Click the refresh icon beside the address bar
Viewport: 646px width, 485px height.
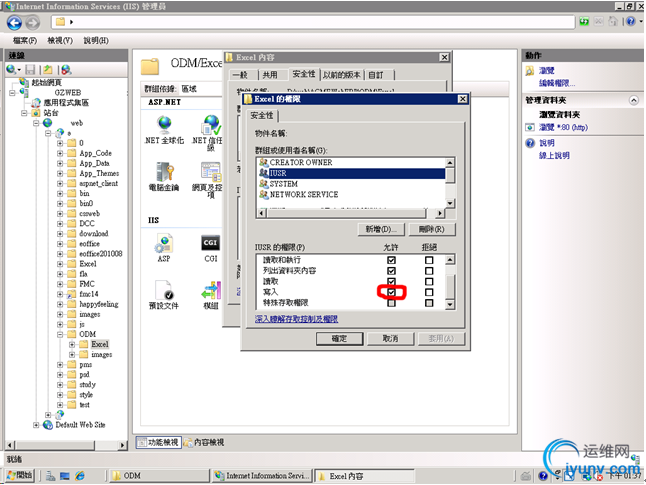point(584,21)
